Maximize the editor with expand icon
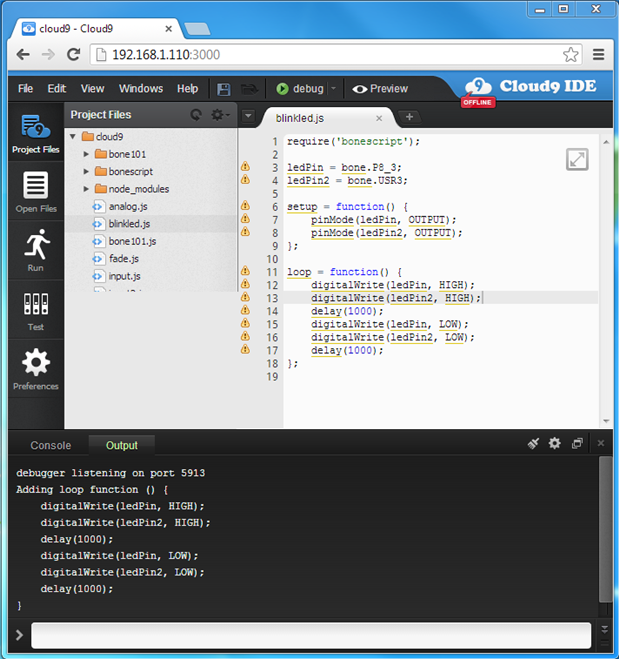This screenshot has width=619, height=659. [577, 160]
